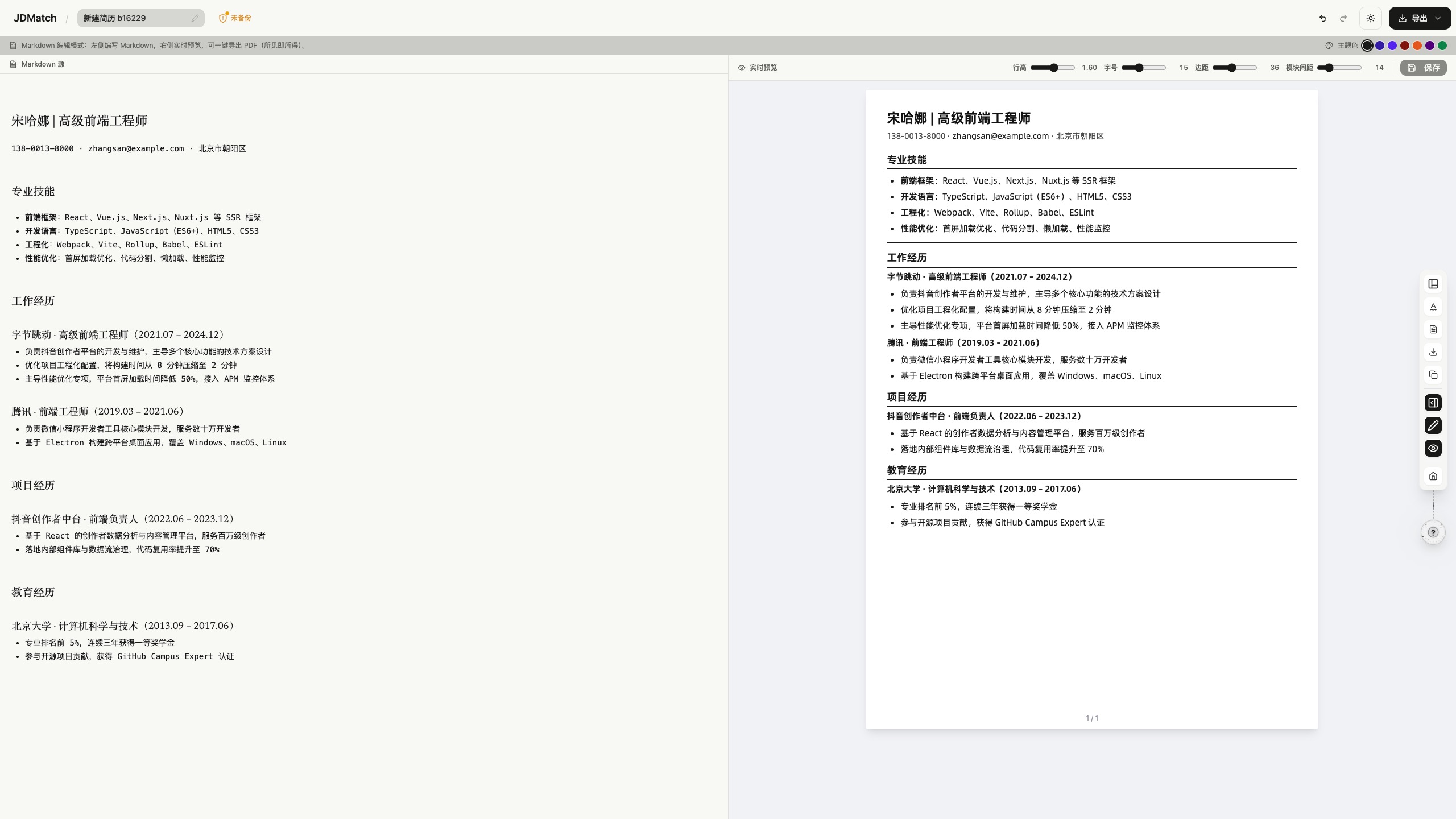
Task: Select the bright violet-blue theme color swatch
Action: [1392, 45]
